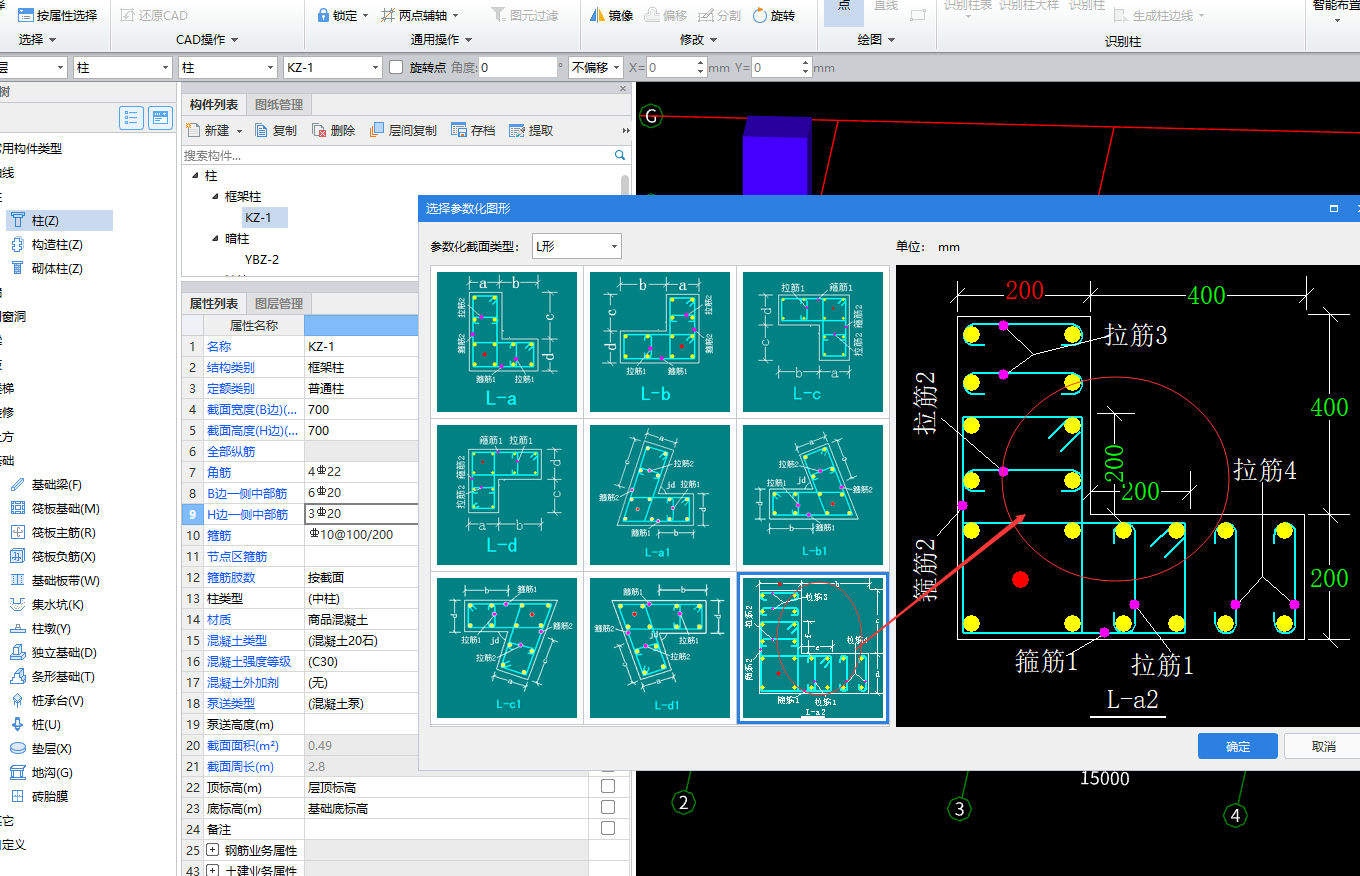Toggle checkbox in Bottom Elevation row
Image resolution: width=1360 pixels, height=876 pixels.
click(x=608, y=808)
